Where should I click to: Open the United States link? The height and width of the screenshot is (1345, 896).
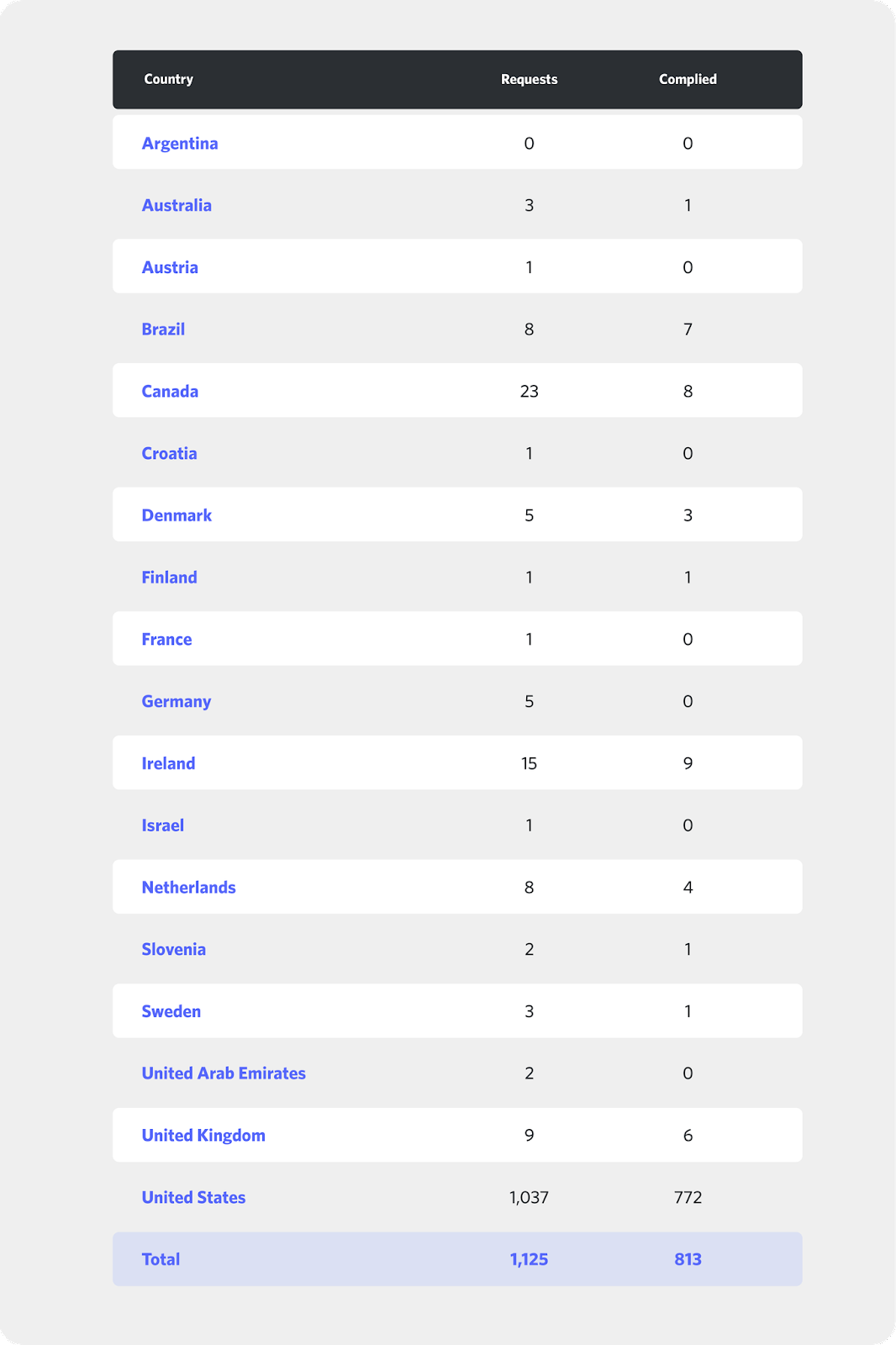(193, 1198)
